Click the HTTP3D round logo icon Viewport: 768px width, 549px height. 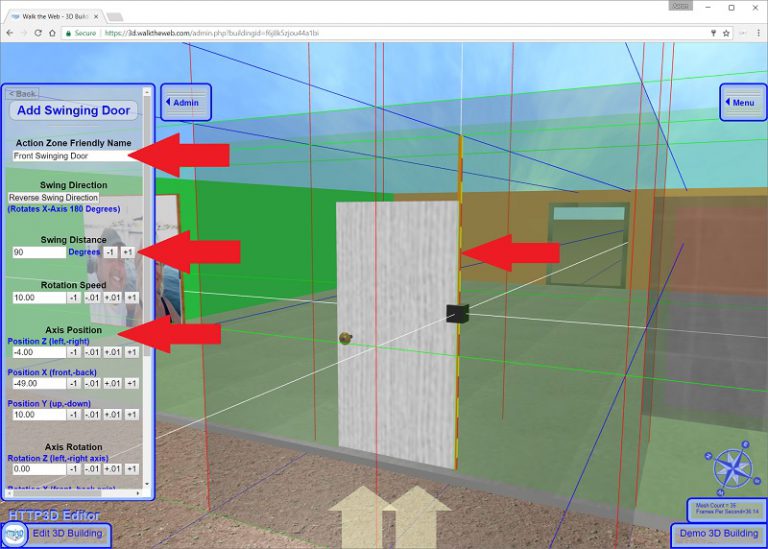click(14, 534)
